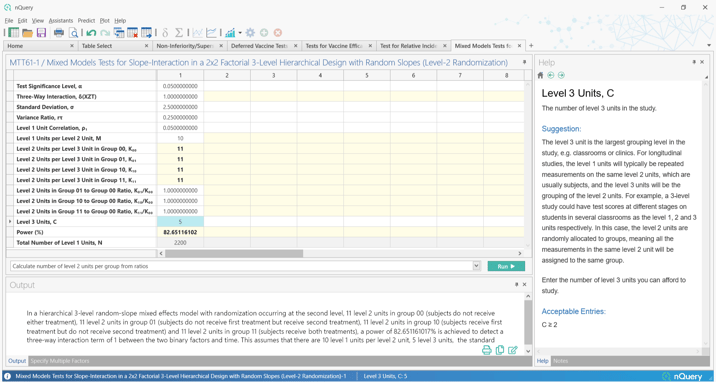Copy the output statement
716x382 pixels.
500,350
